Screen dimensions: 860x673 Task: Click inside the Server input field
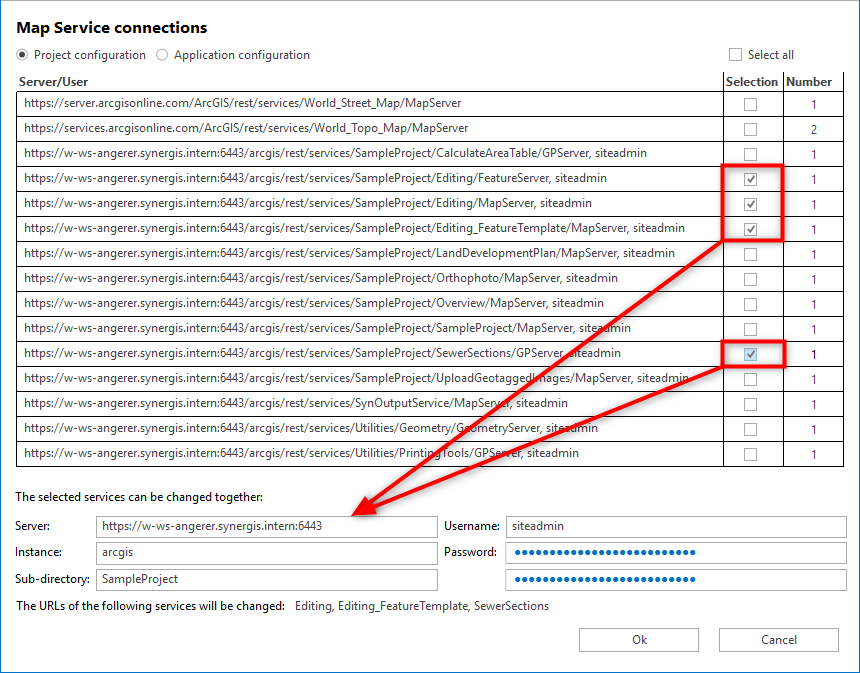click(x=265, y=526)
